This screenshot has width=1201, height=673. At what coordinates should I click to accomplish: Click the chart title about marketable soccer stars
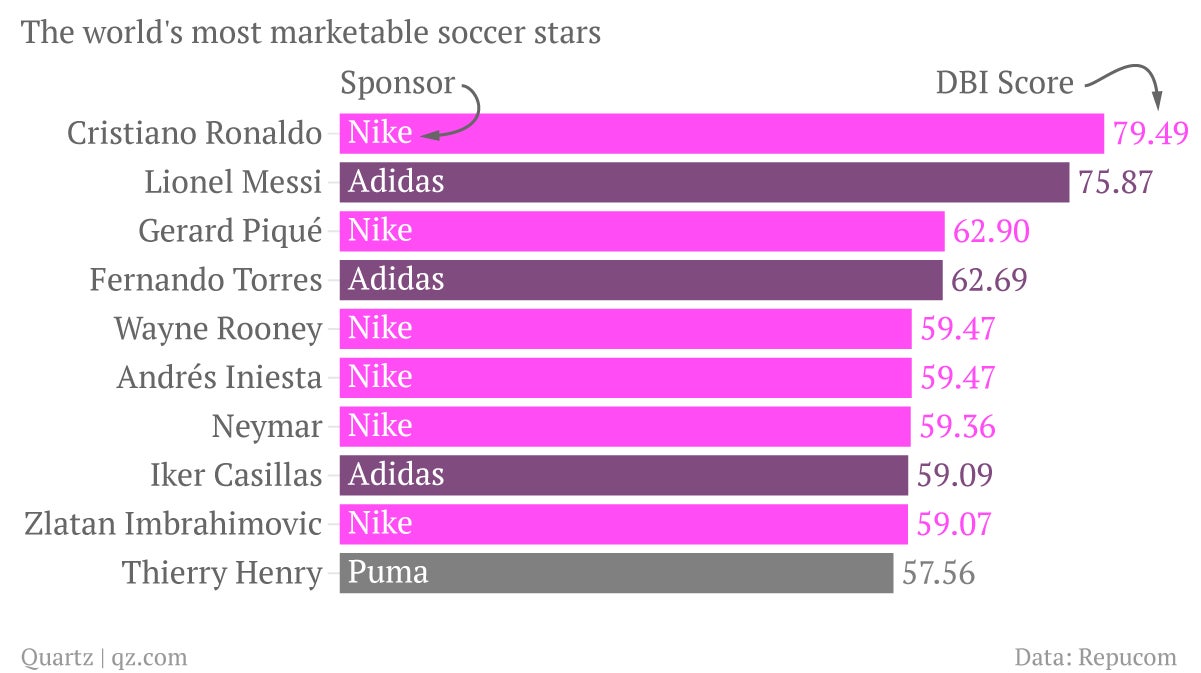pyautogui.click(x=311, y=33)
